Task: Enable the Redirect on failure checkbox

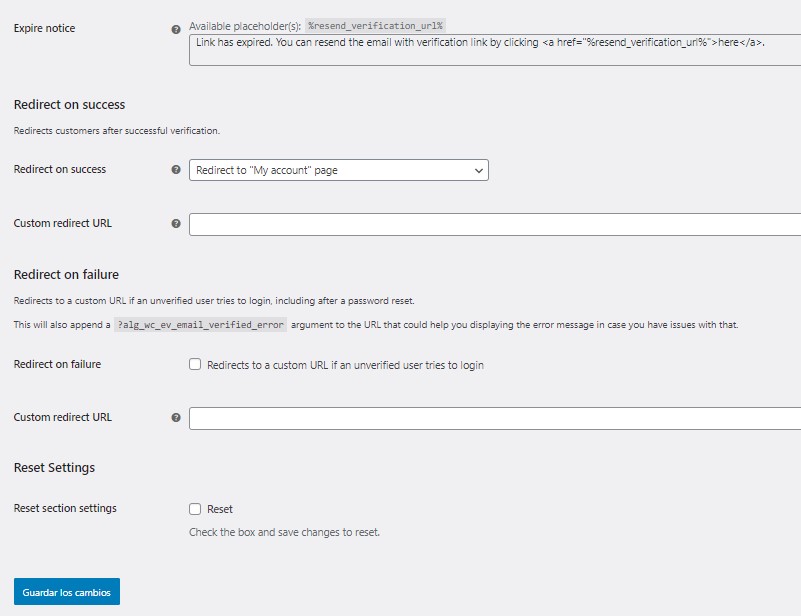Action: click(196, 365)
